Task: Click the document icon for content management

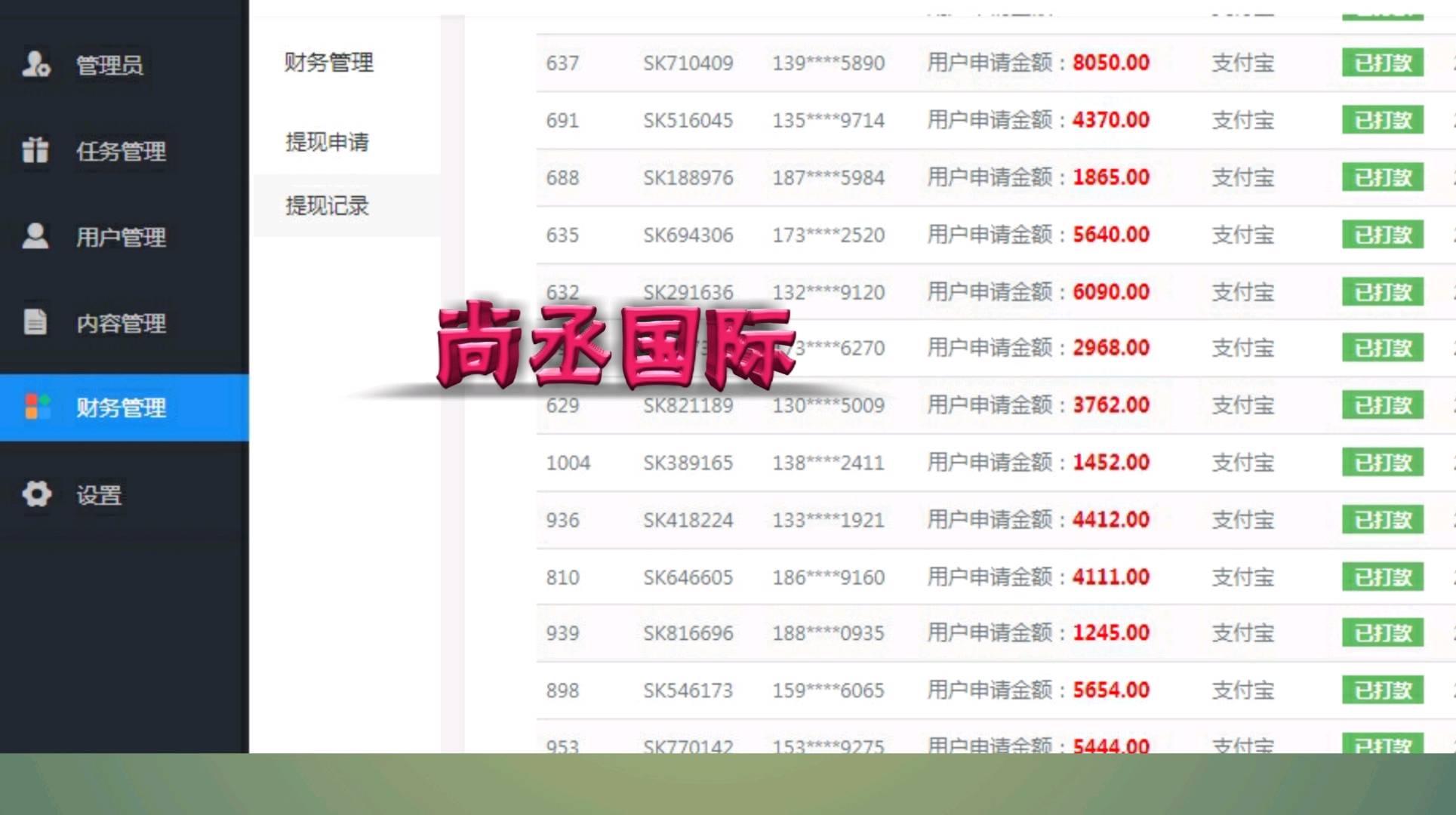Action: tap(35, 322)
